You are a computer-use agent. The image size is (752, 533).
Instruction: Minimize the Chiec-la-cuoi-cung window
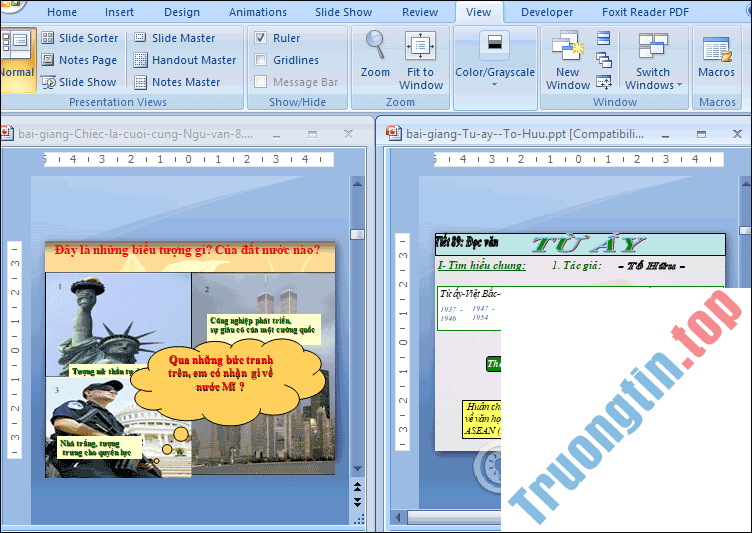click(276, 135)
